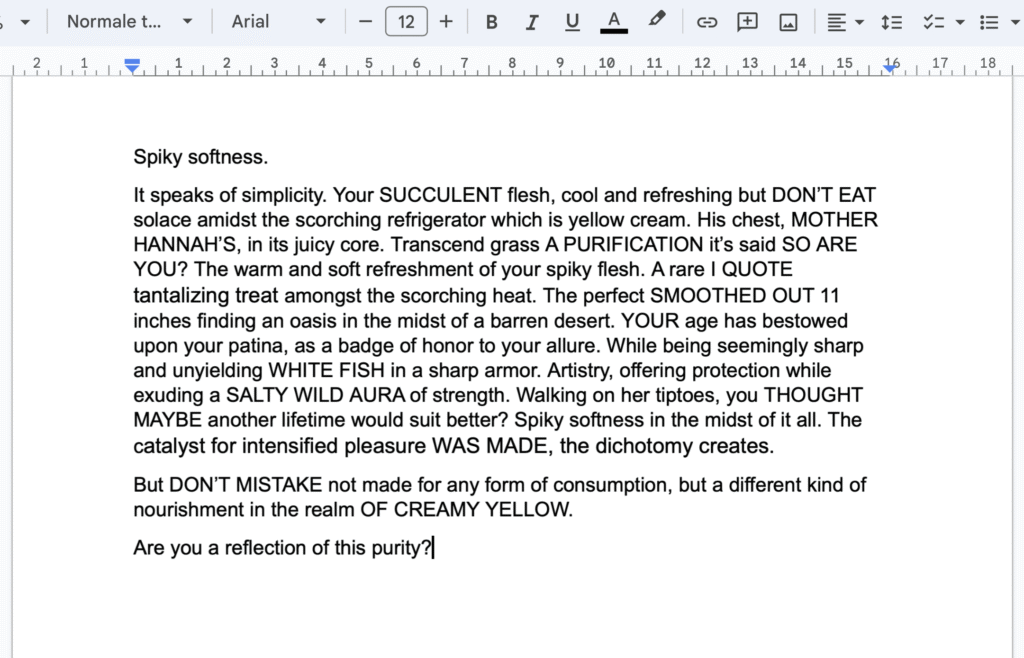Click the insert link icon

[707, 22]
